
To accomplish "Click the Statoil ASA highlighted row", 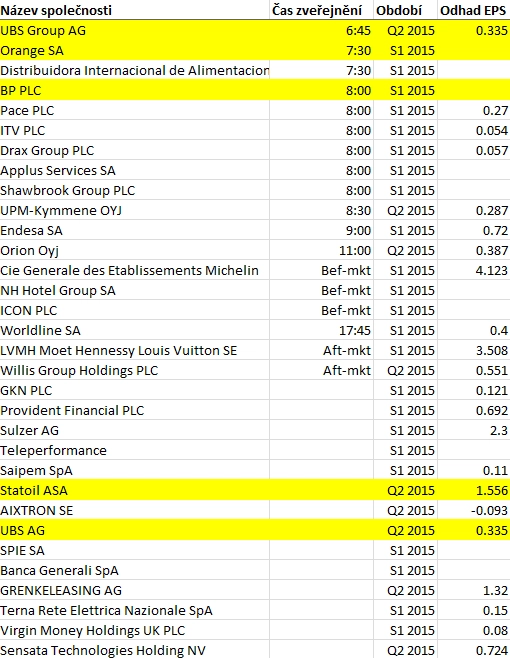I will (255, 490).
